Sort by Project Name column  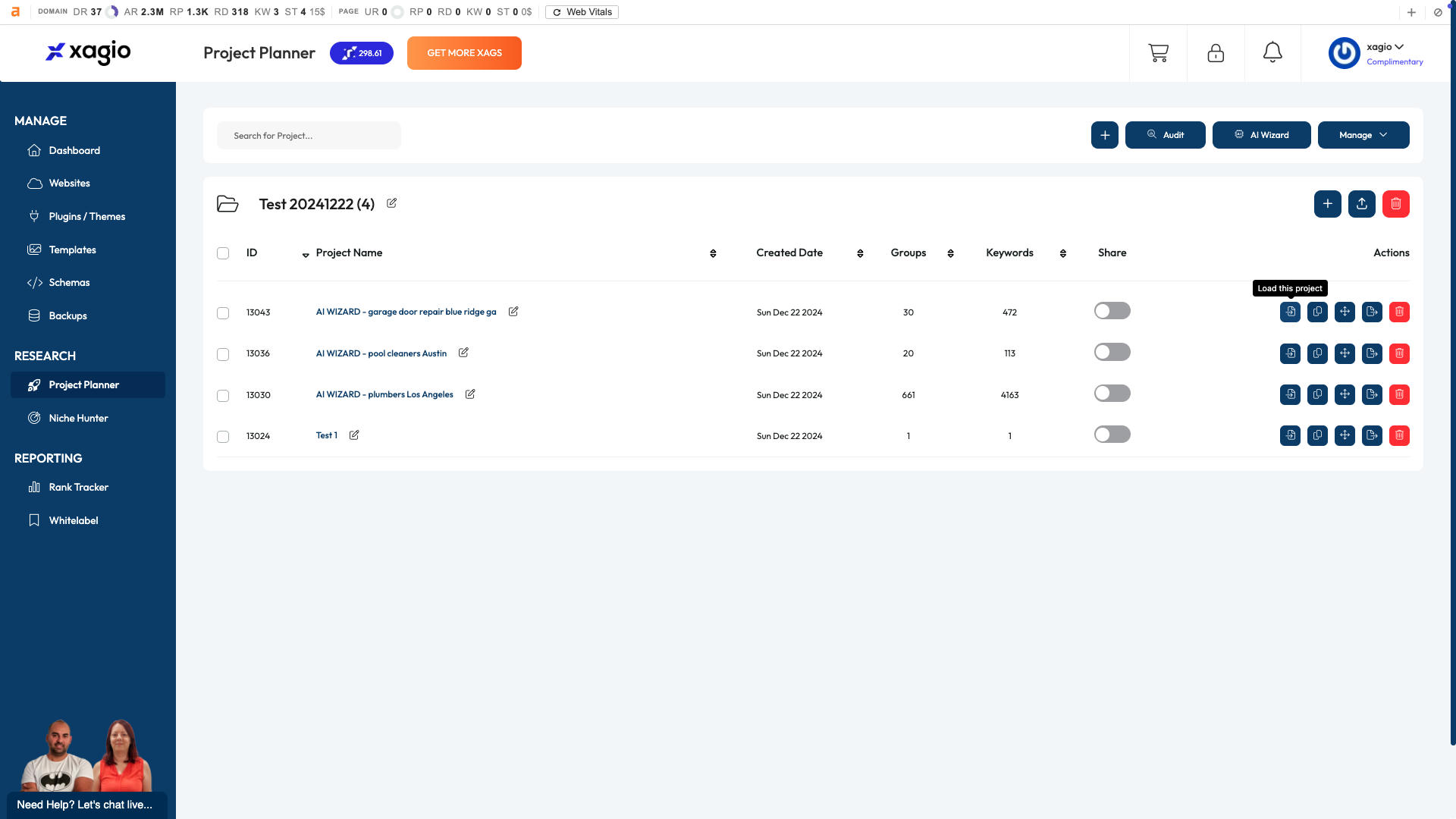point(713,253)
